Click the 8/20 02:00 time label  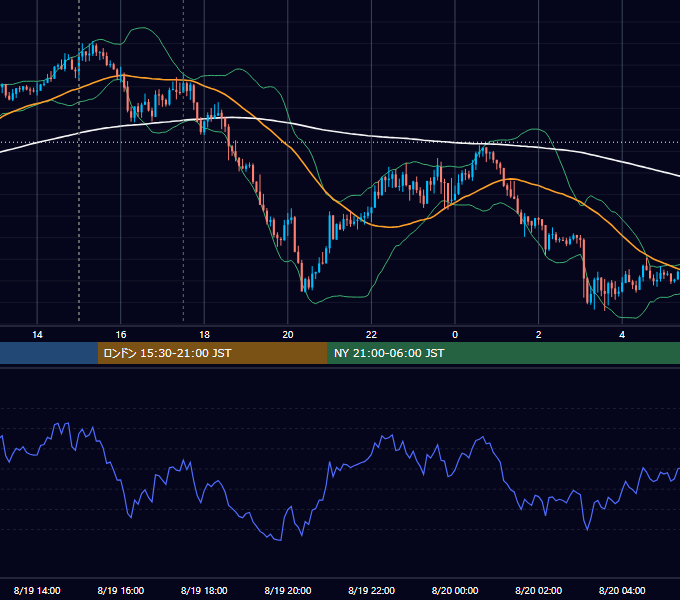pyautogui.click(x=539, y=590)
